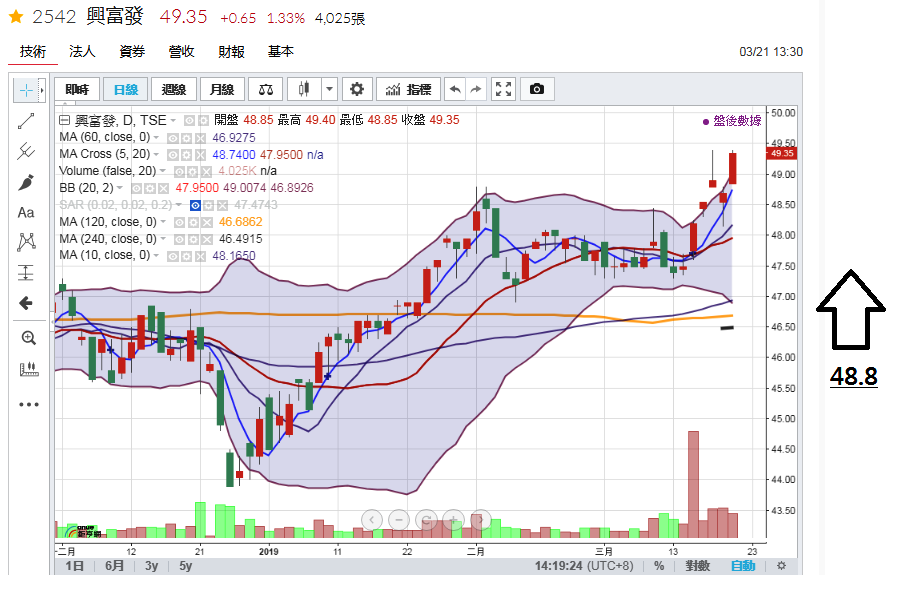Redo the last chart action
This screenshot has width=900, height=600.
[476, 89]
